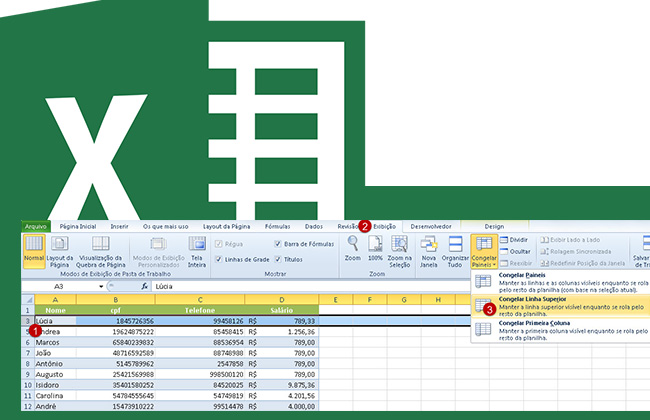
Task: Click Exibir Lado a Lado
Action: 570,240
